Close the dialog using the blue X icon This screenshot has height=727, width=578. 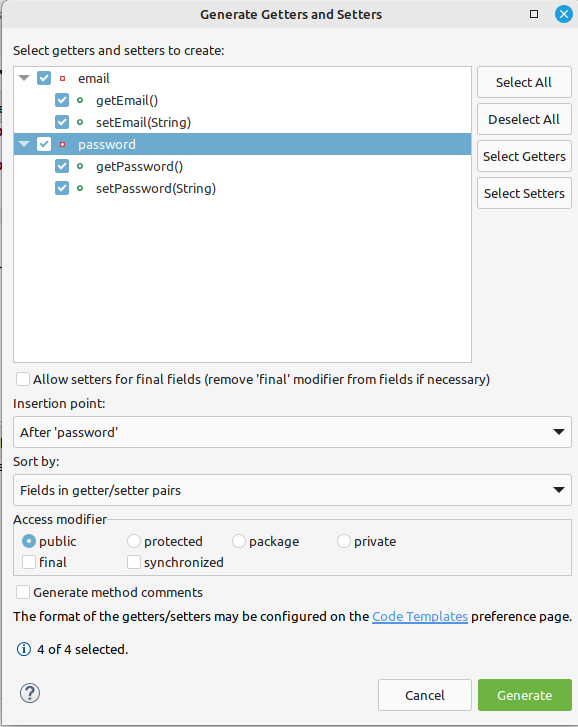click(x=564, y=14)
